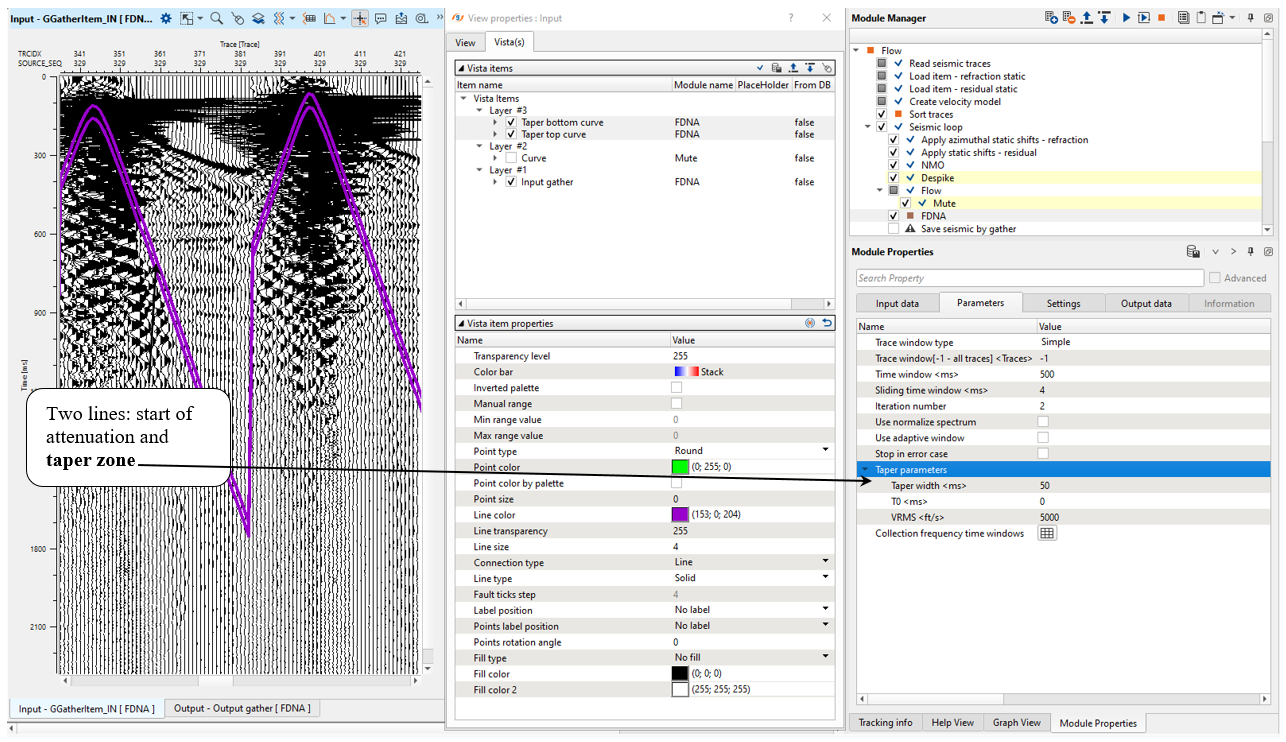Collapse the Layer #3 tree node

click(479, 110)
